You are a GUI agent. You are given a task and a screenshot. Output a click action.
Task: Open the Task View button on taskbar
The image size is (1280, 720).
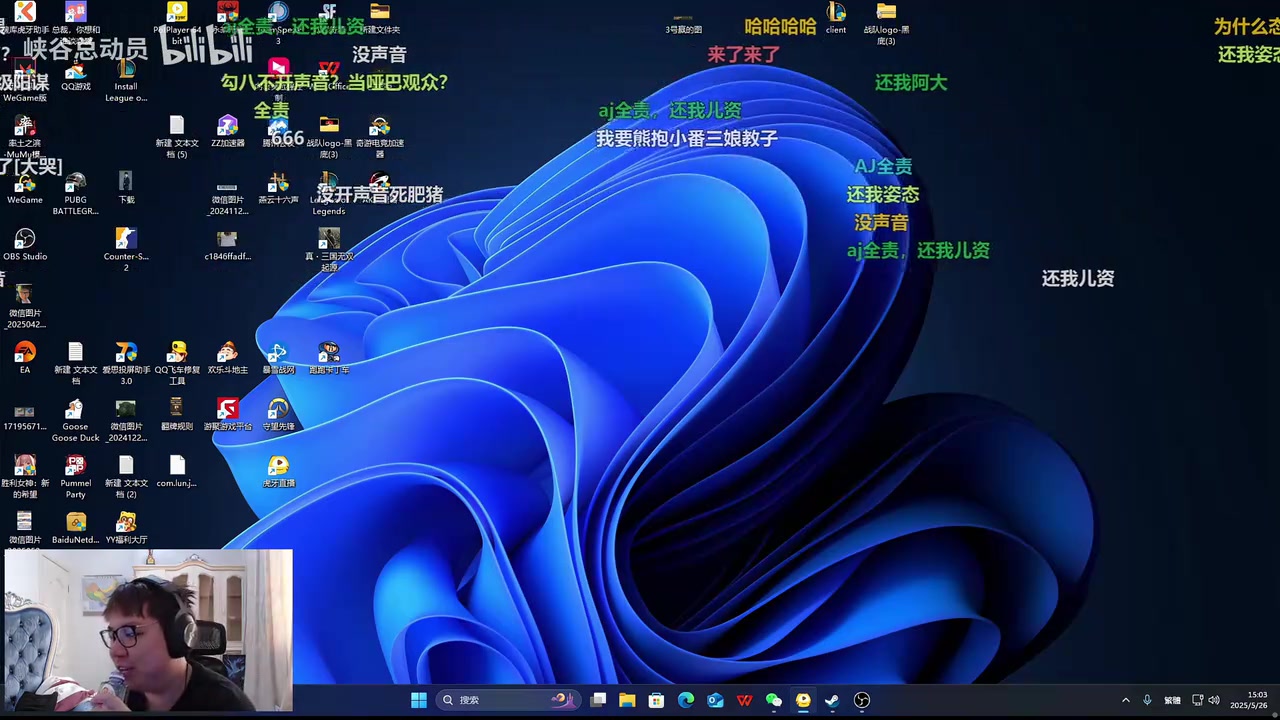598,700
